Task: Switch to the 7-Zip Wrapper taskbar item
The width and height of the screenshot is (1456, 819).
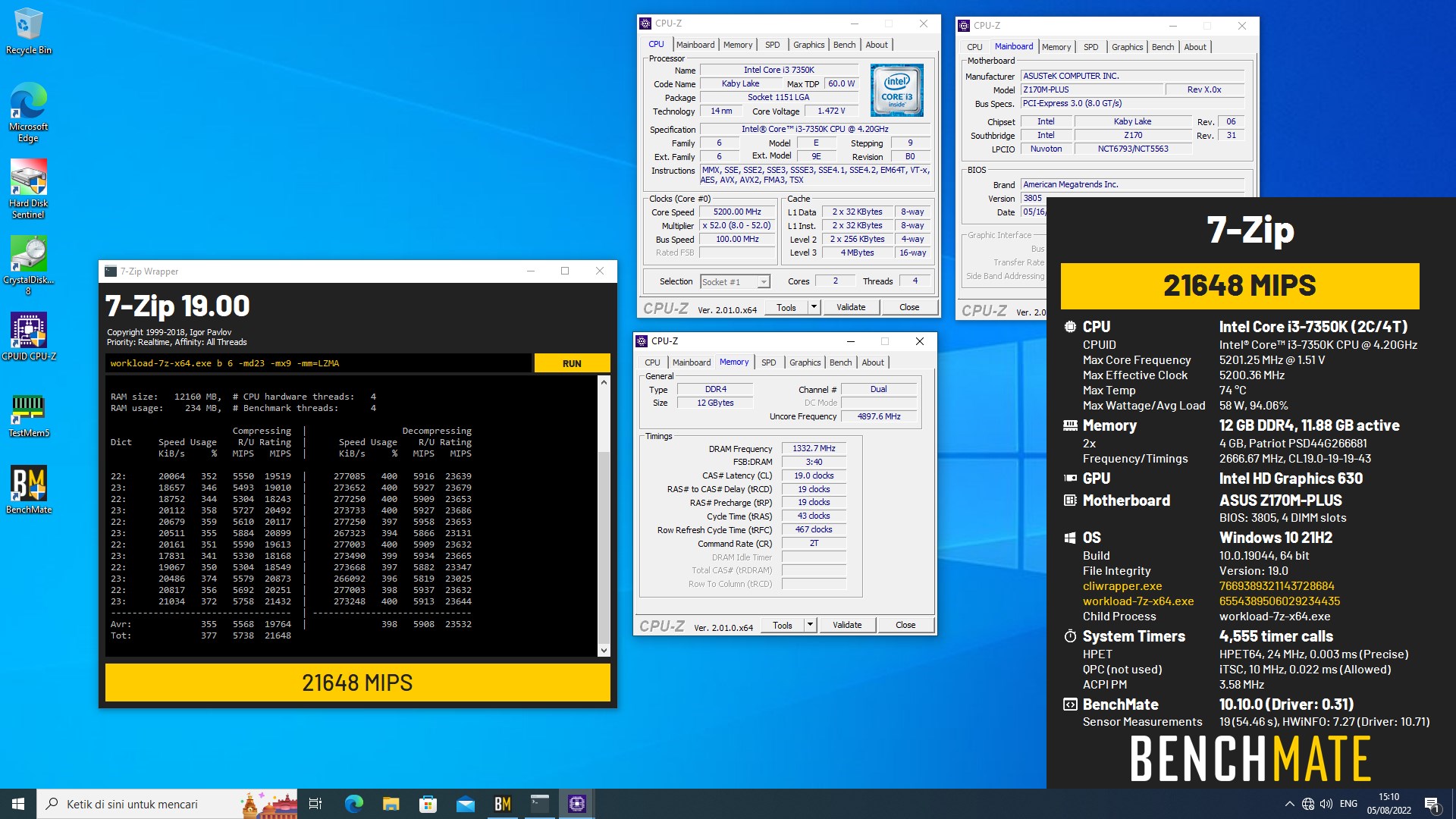Action: click(539, 804)
